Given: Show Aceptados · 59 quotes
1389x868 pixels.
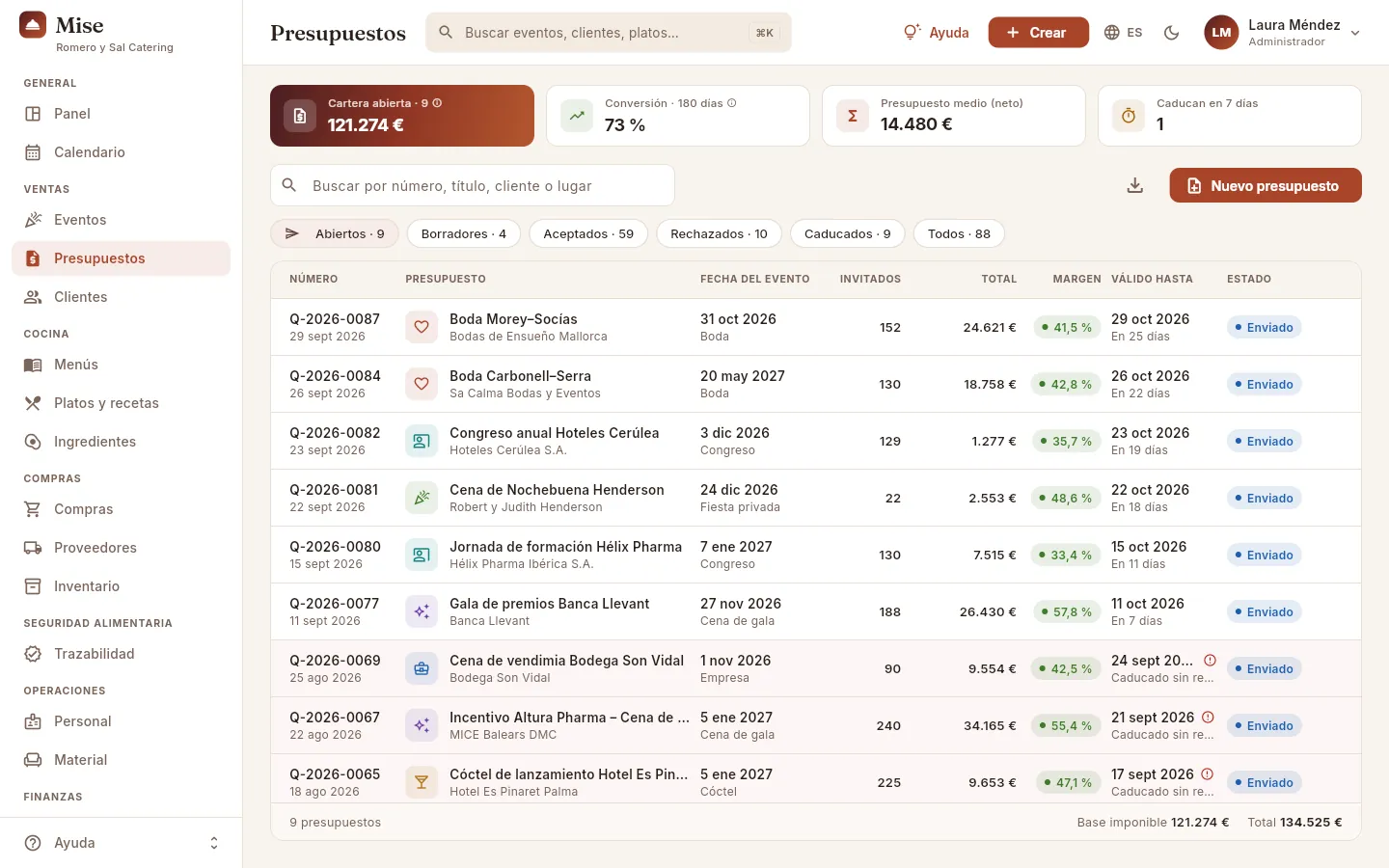Looking at the screenshot, I should pyautogui.click(x=588, y=233).
